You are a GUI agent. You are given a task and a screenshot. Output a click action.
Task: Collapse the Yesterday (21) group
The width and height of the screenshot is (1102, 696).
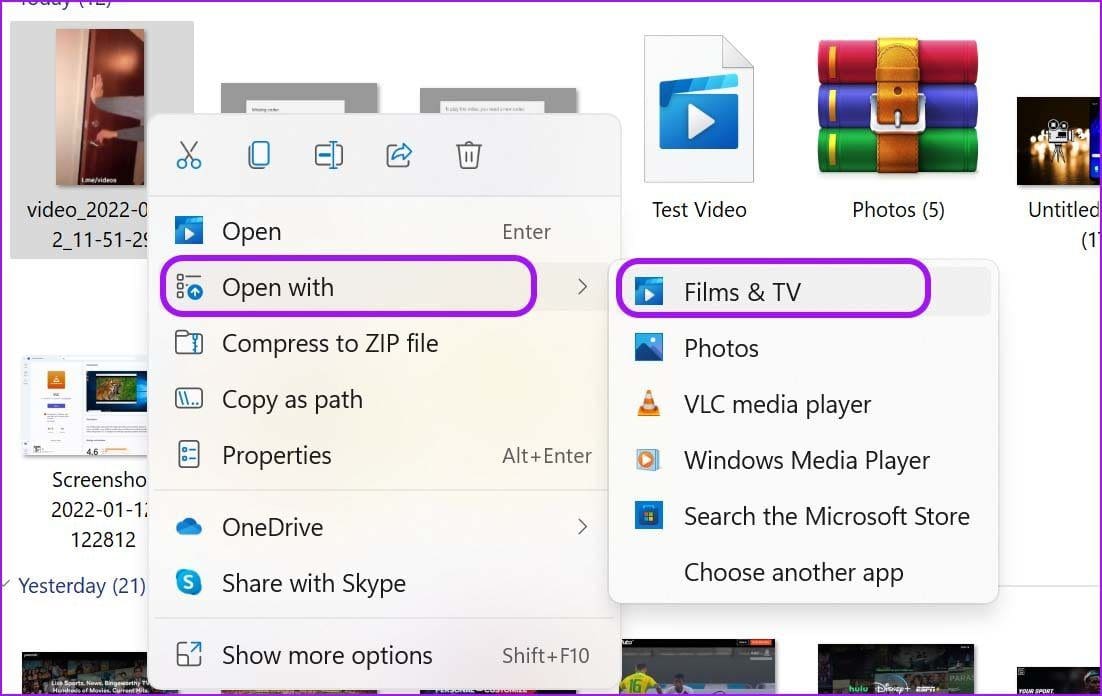pyautogui.click(x=6, y=584)
